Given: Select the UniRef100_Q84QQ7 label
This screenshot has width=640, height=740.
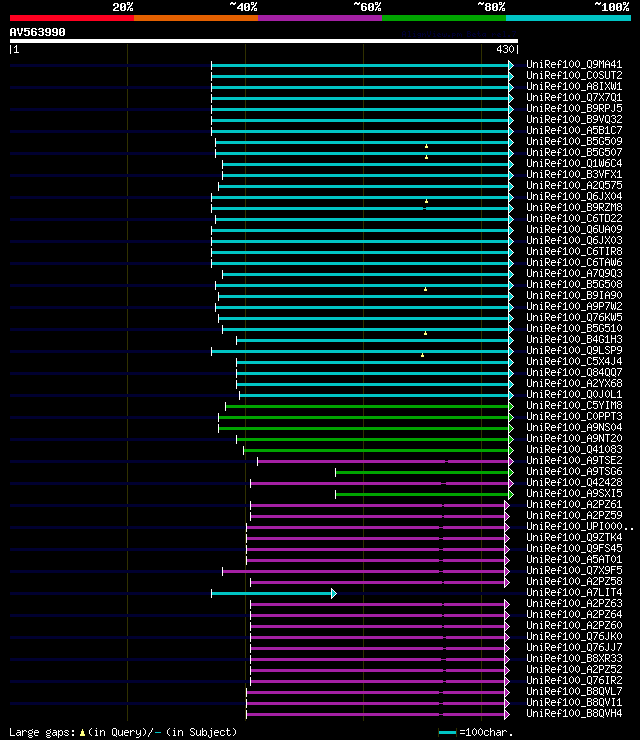Looking at the screenshot, I should coord(574,372).
